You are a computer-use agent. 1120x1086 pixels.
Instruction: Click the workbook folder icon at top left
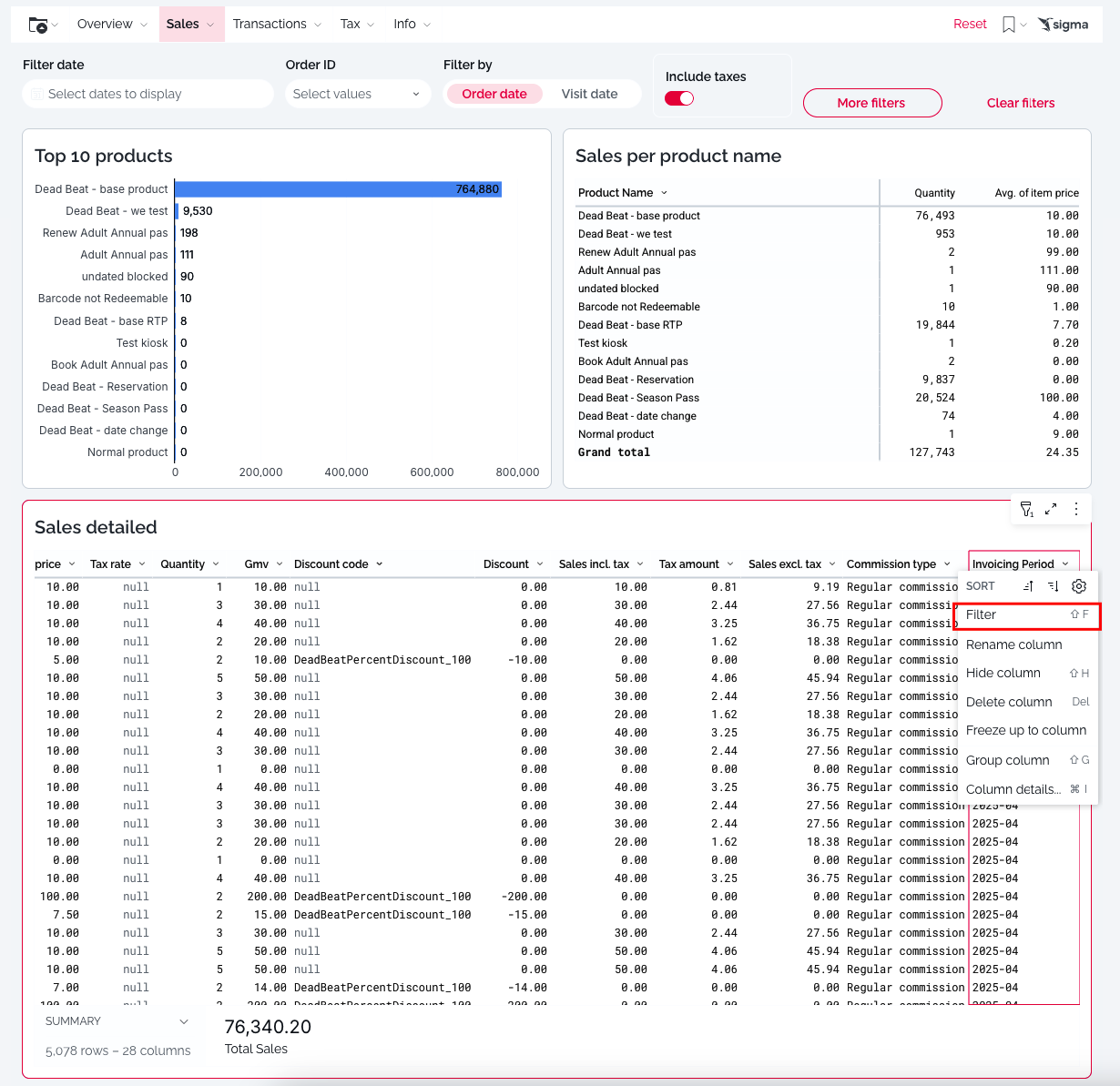tap(38, 25)
